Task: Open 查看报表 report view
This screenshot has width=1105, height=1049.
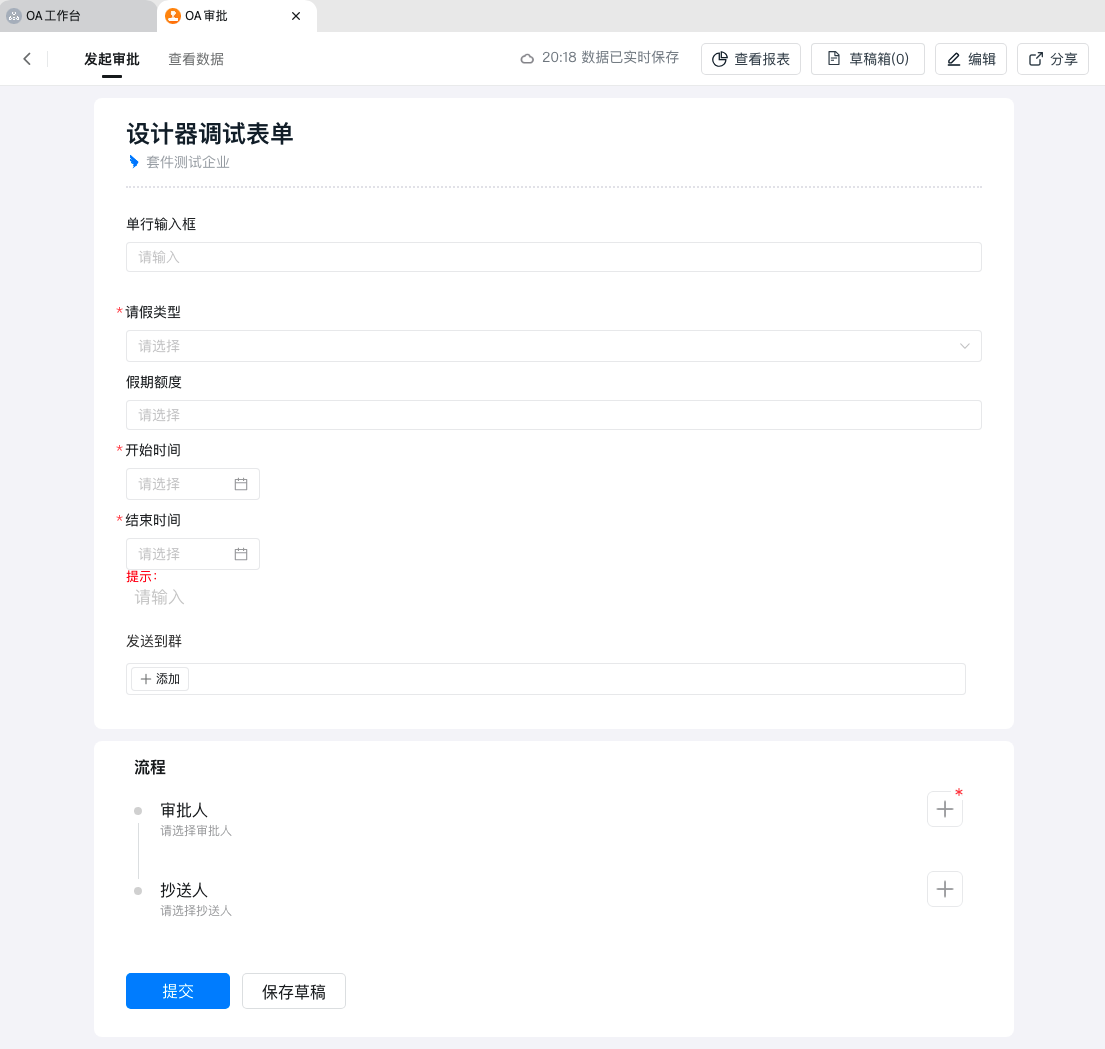Action: (751, 59)
